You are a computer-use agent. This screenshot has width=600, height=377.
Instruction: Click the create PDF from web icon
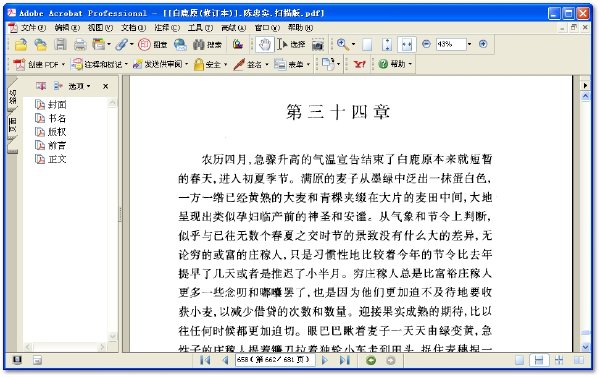click(x=41, y=45)
